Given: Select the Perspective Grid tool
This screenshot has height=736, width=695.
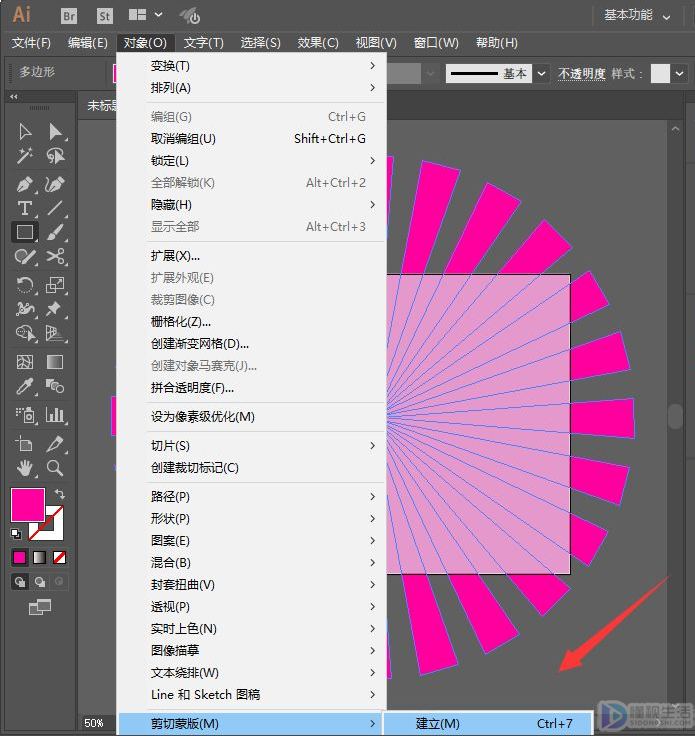Looking at the screenshot, I should pos(55,333).
